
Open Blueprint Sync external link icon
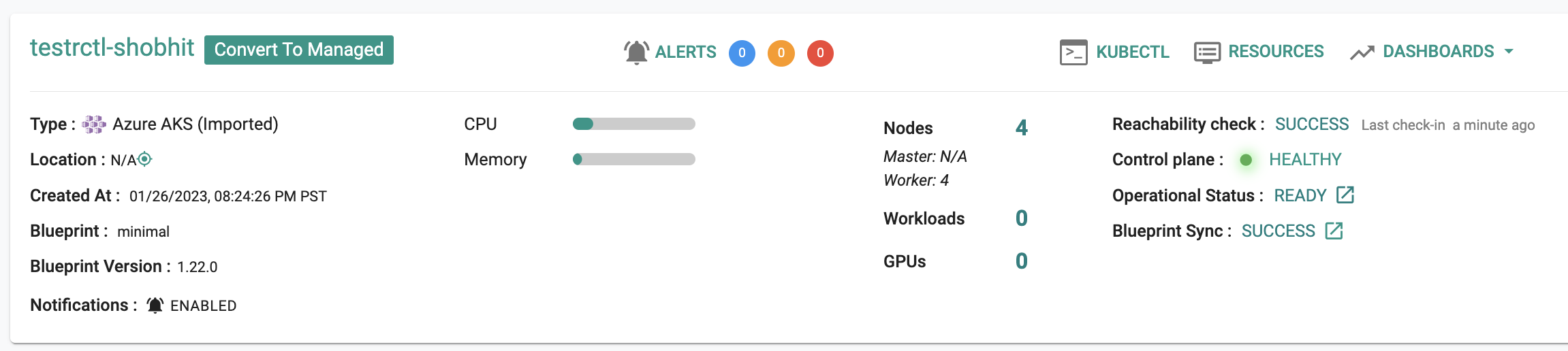pyautogui.click(x=1334, y=231)
